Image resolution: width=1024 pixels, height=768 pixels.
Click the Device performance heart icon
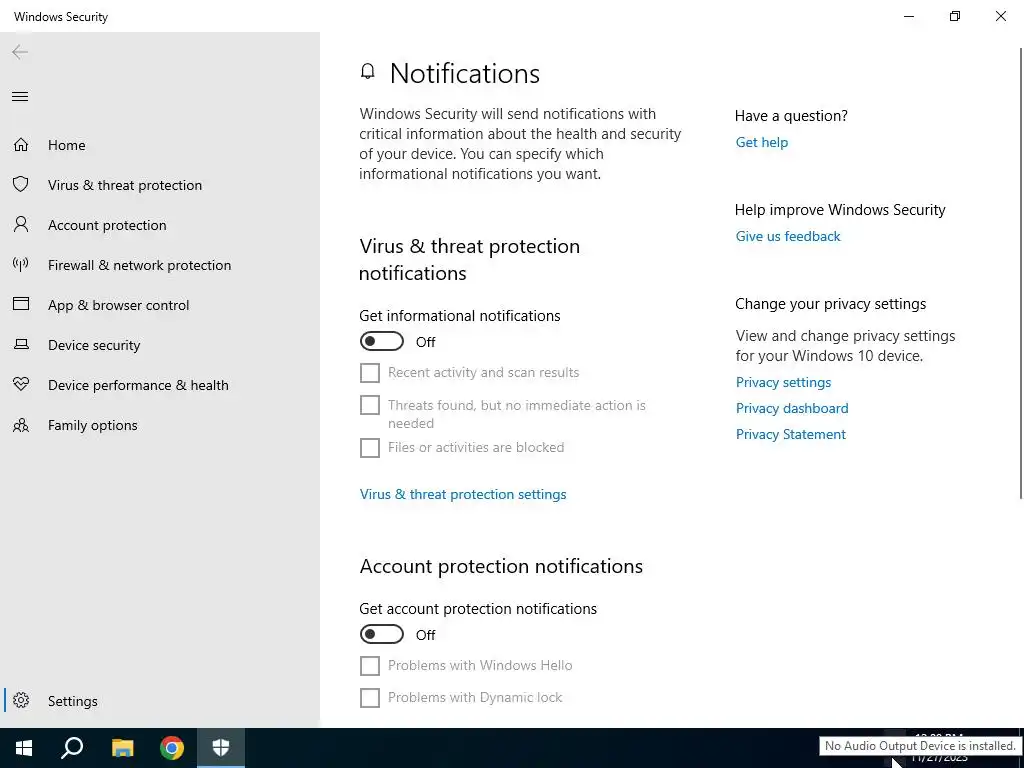[21, 385]
